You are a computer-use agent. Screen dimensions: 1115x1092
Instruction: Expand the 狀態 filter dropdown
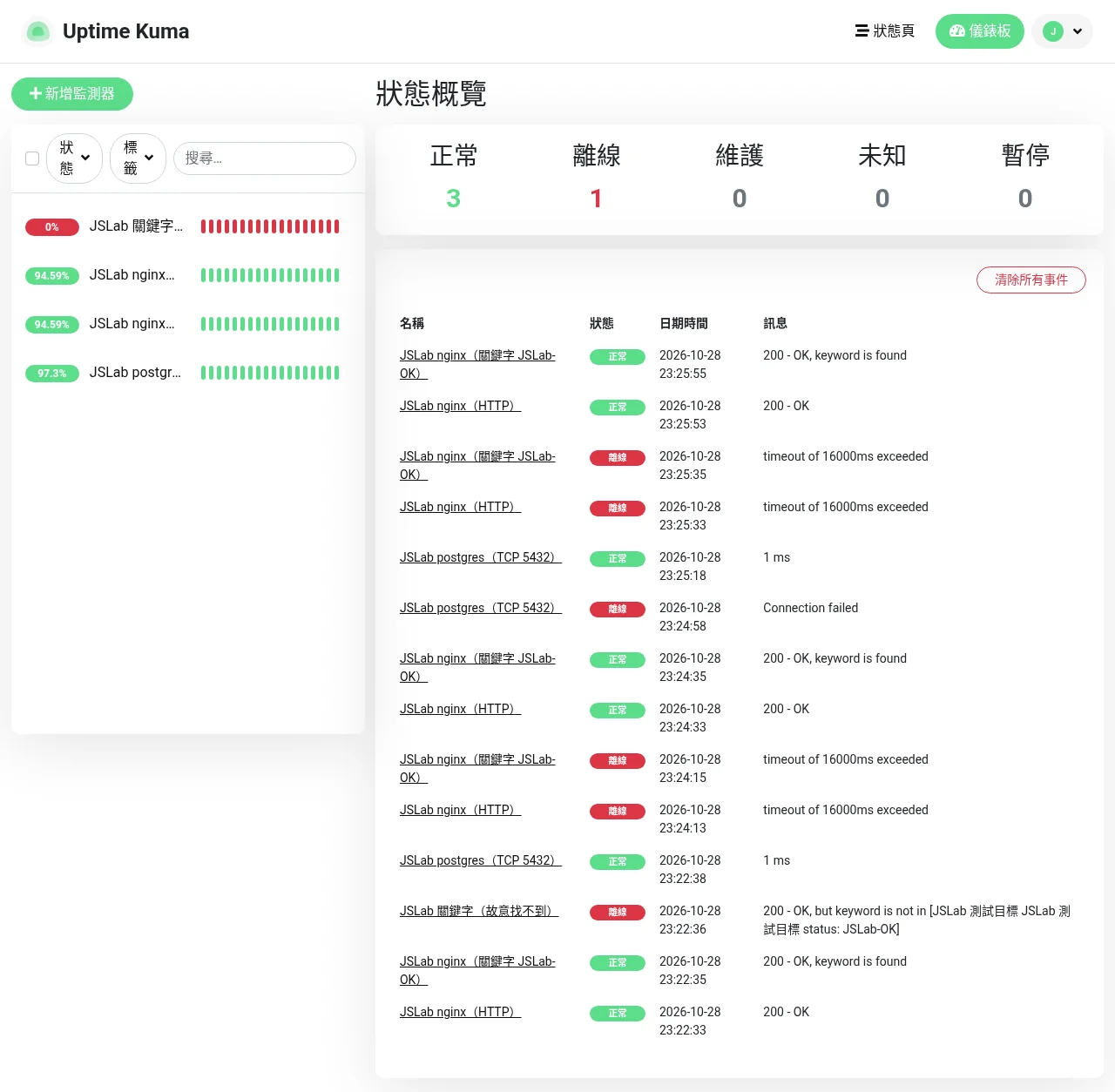[74, 158]
